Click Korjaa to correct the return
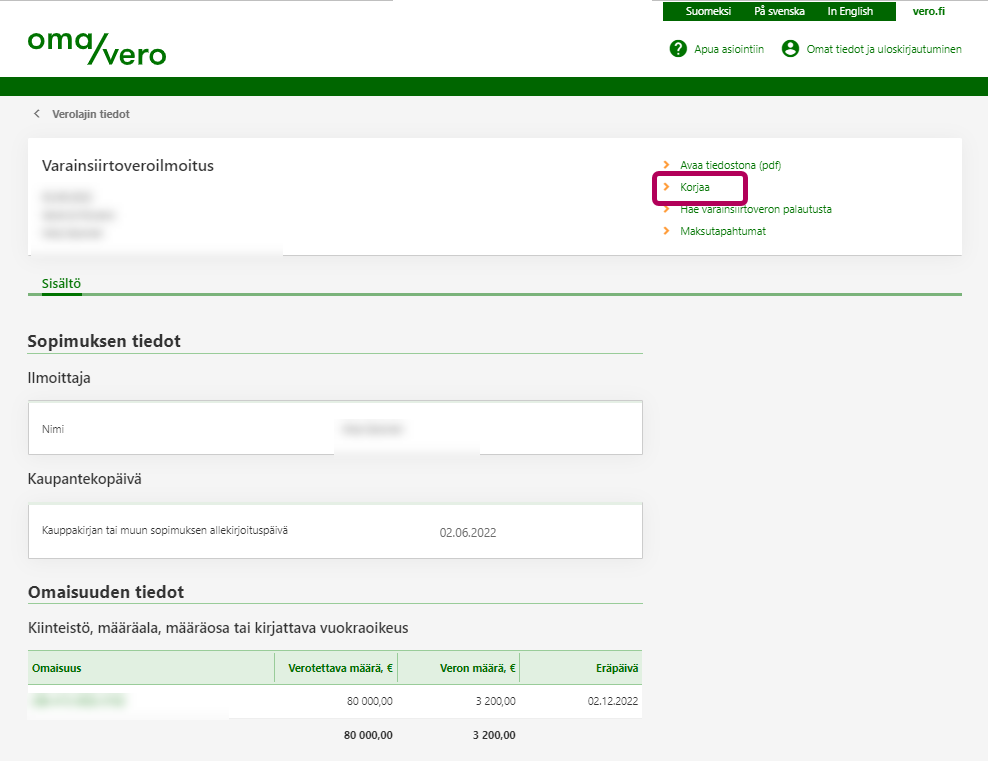This screenshot has height=761, width=988. pyautogui.click(x=695, y=187)
